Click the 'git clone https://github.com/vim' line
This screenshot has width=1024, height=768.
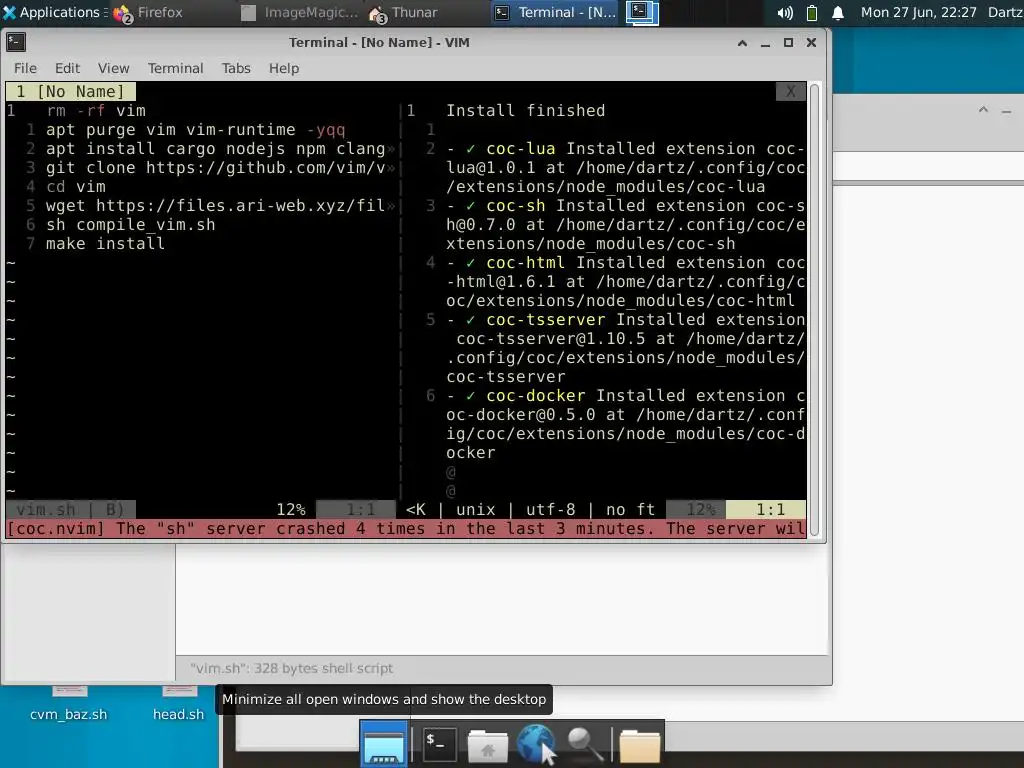click(x=216, y=168)
